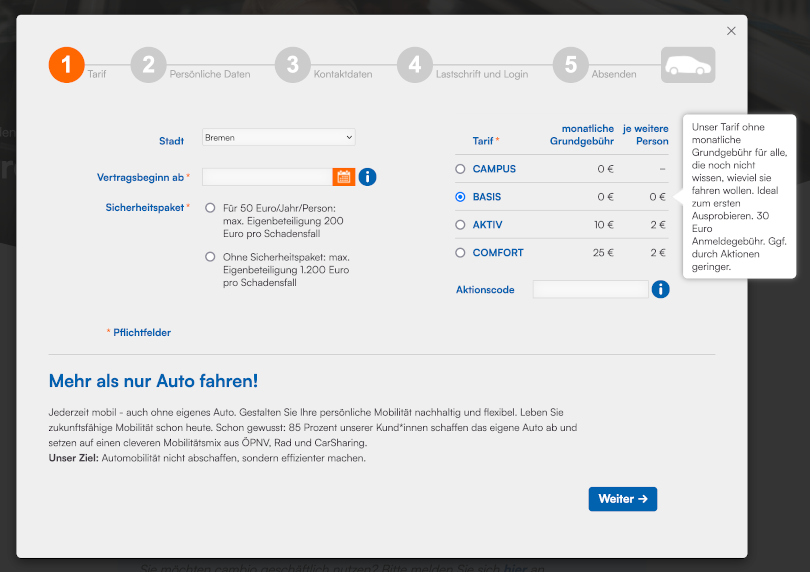Select the 50 Euro Sicherheitspaket option

click(x=210, y=208)
